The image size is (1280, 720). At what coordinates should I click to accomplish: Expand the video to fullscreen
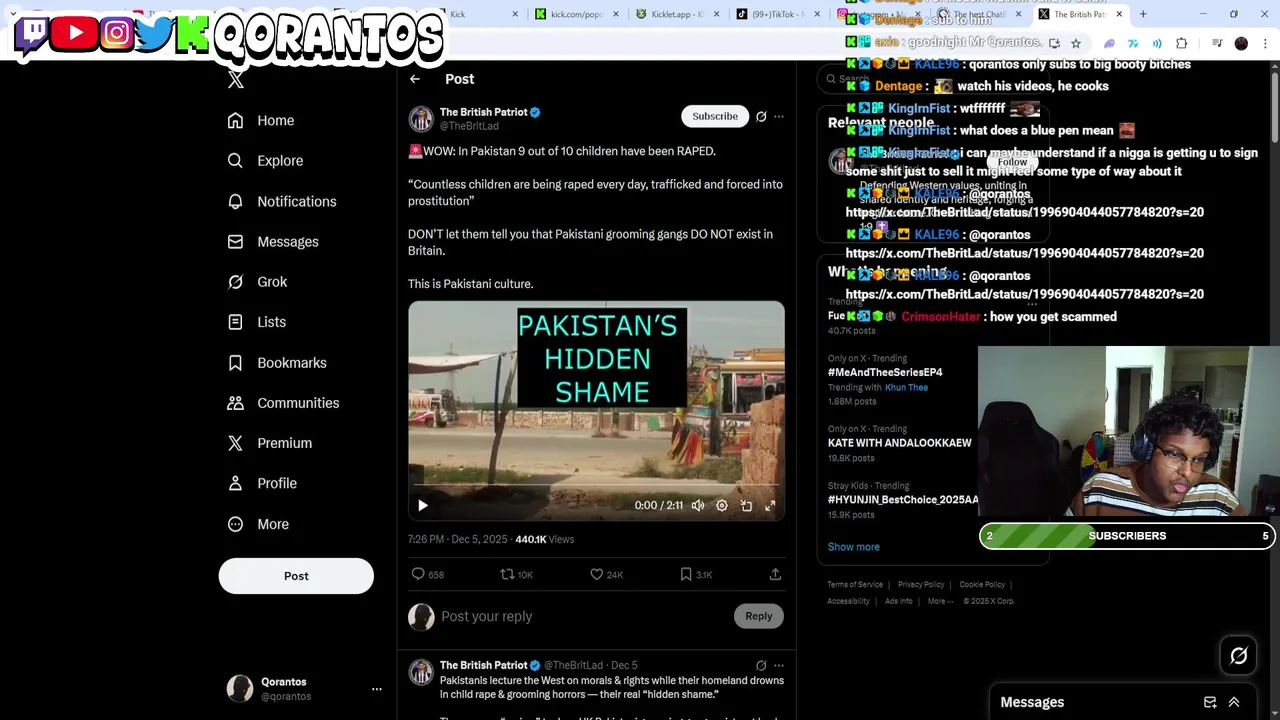pos(770,506)
